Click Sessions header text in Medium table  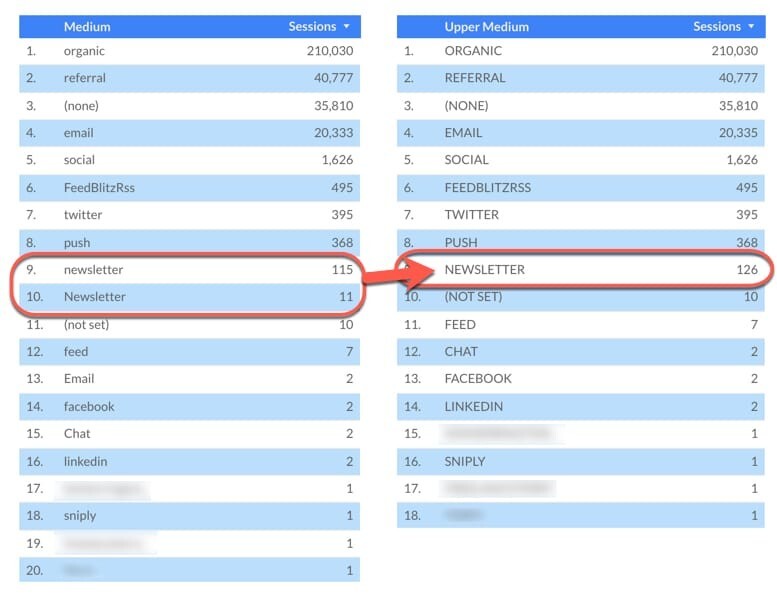coord(312,27)
